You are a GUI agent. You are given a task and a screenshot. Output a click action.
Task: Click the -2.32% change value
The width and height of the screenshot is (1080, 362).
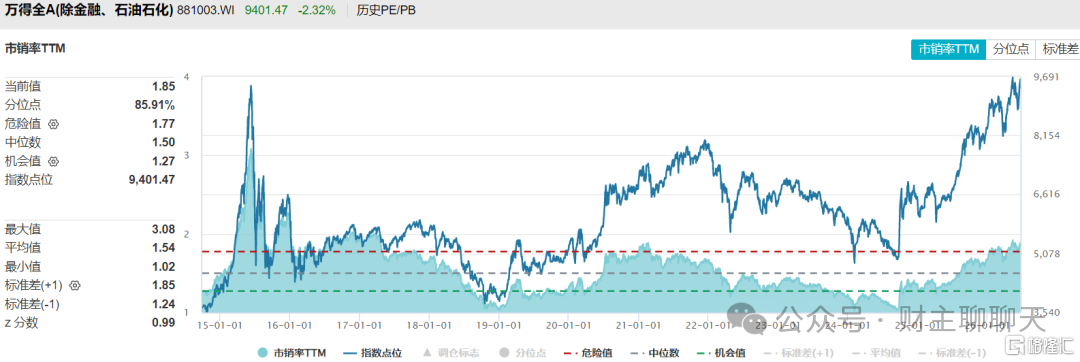[x=316, y=10]
